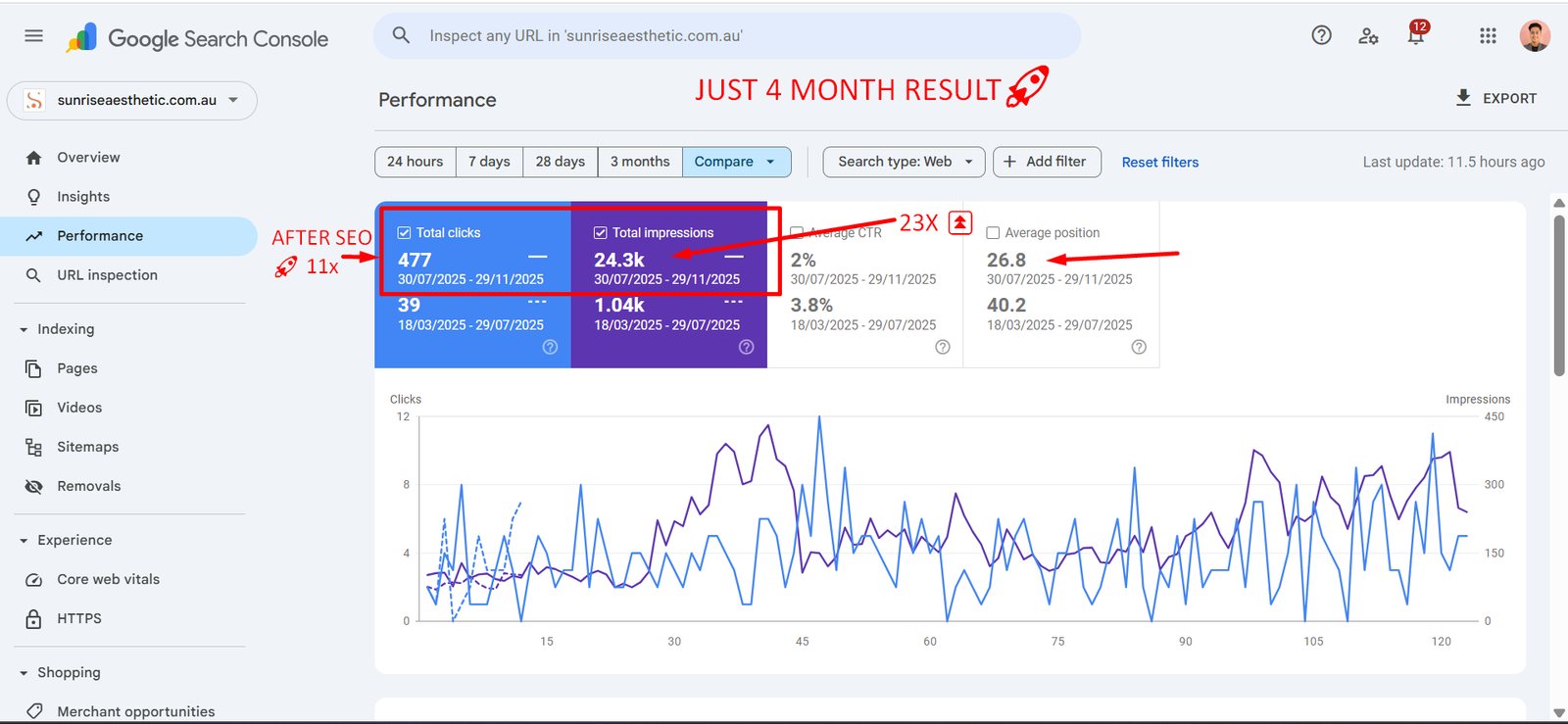Click the Core web vitals gauge icon

tap(34, 580)
